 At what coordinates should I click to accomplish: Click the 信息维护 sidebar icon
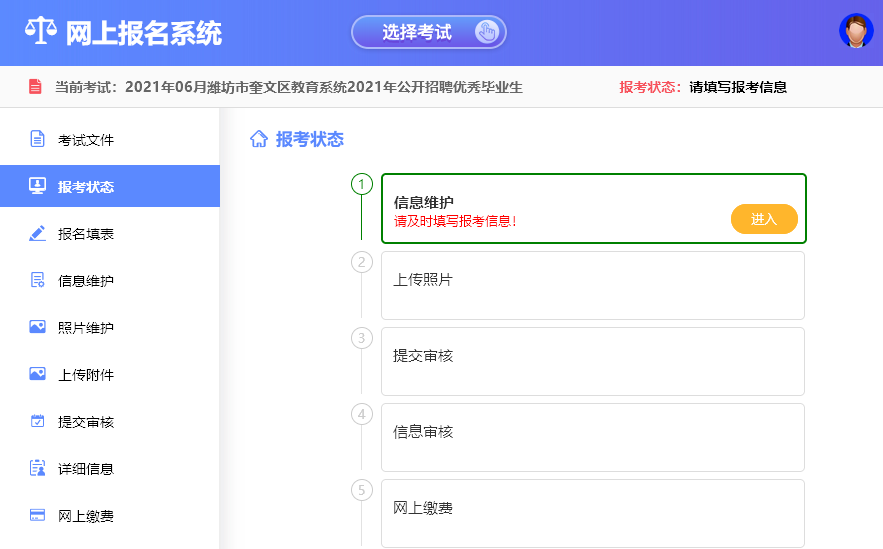click(37, 280)
